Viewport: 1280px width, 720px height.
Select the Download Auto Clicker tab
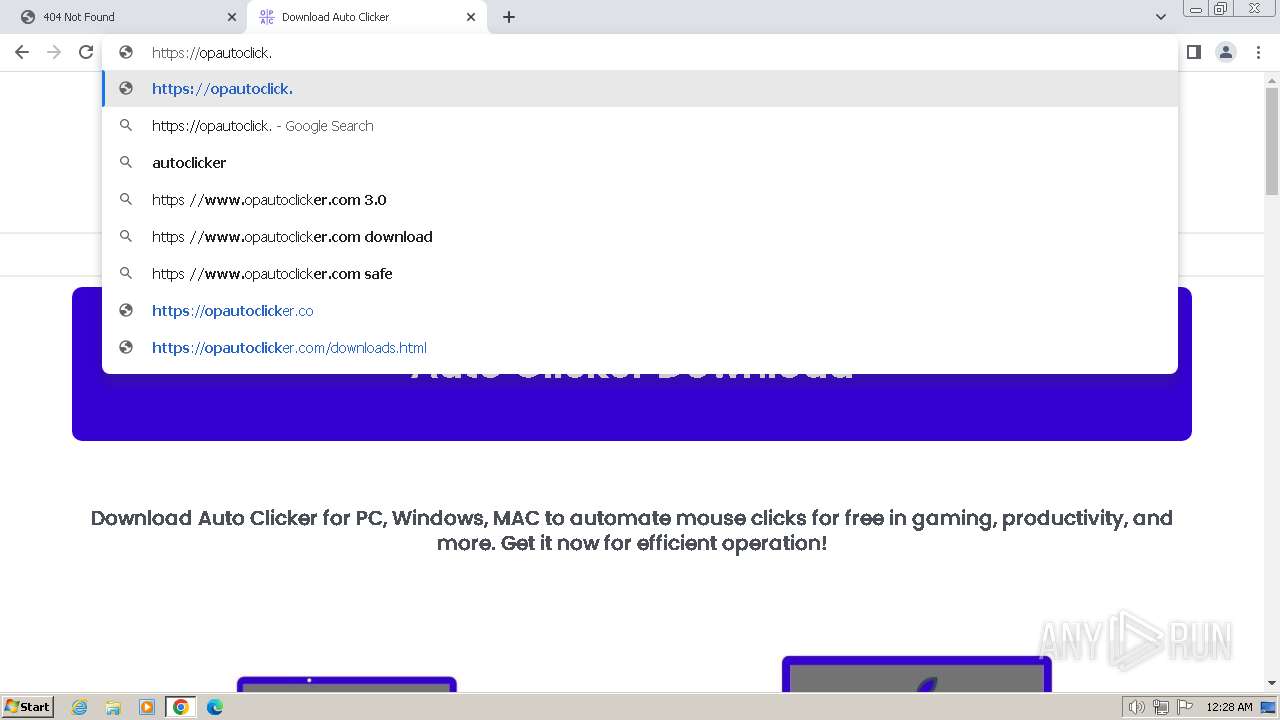click(x=365, y=17)
